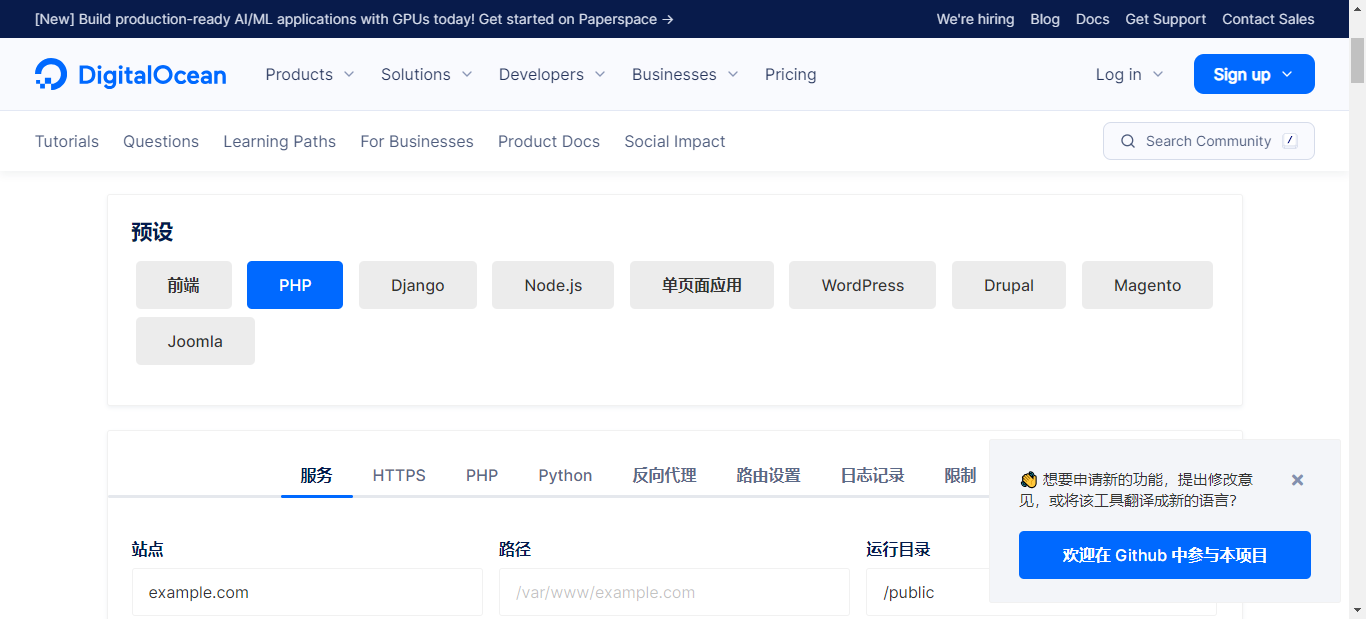Click the 路径 input field
The image size is (1366, 619).
click(x=674, y=592)
